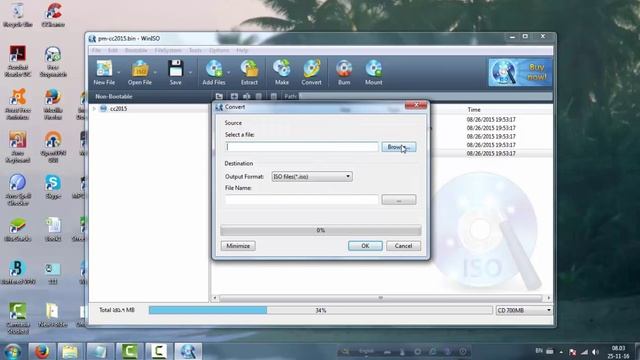This screenshot has height=360, width=640.
Task: Expand the Save dropdown arrow
Action: pyautogui.click(x=190, y=72)
